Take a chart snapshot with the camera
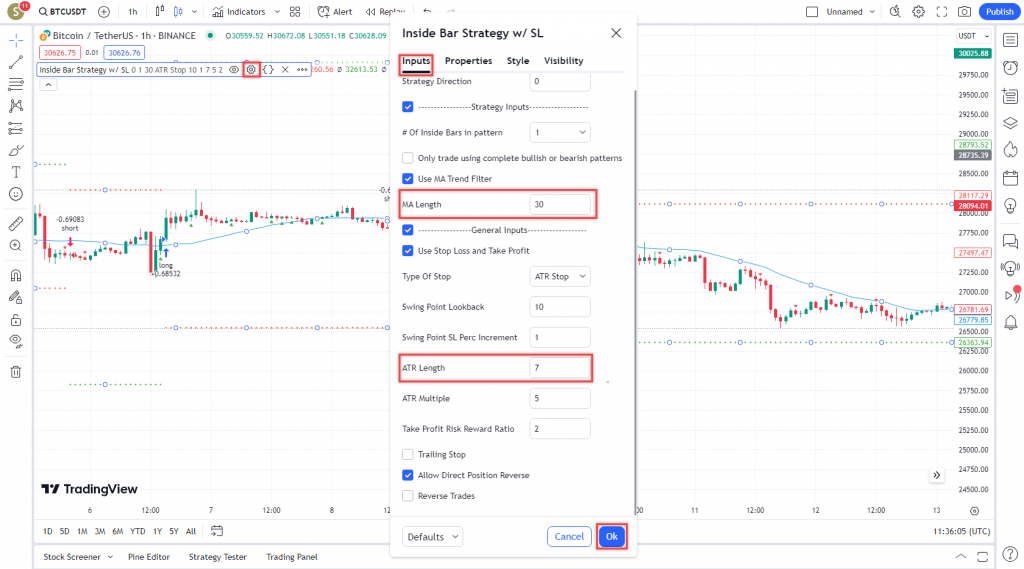 (964, 12)
